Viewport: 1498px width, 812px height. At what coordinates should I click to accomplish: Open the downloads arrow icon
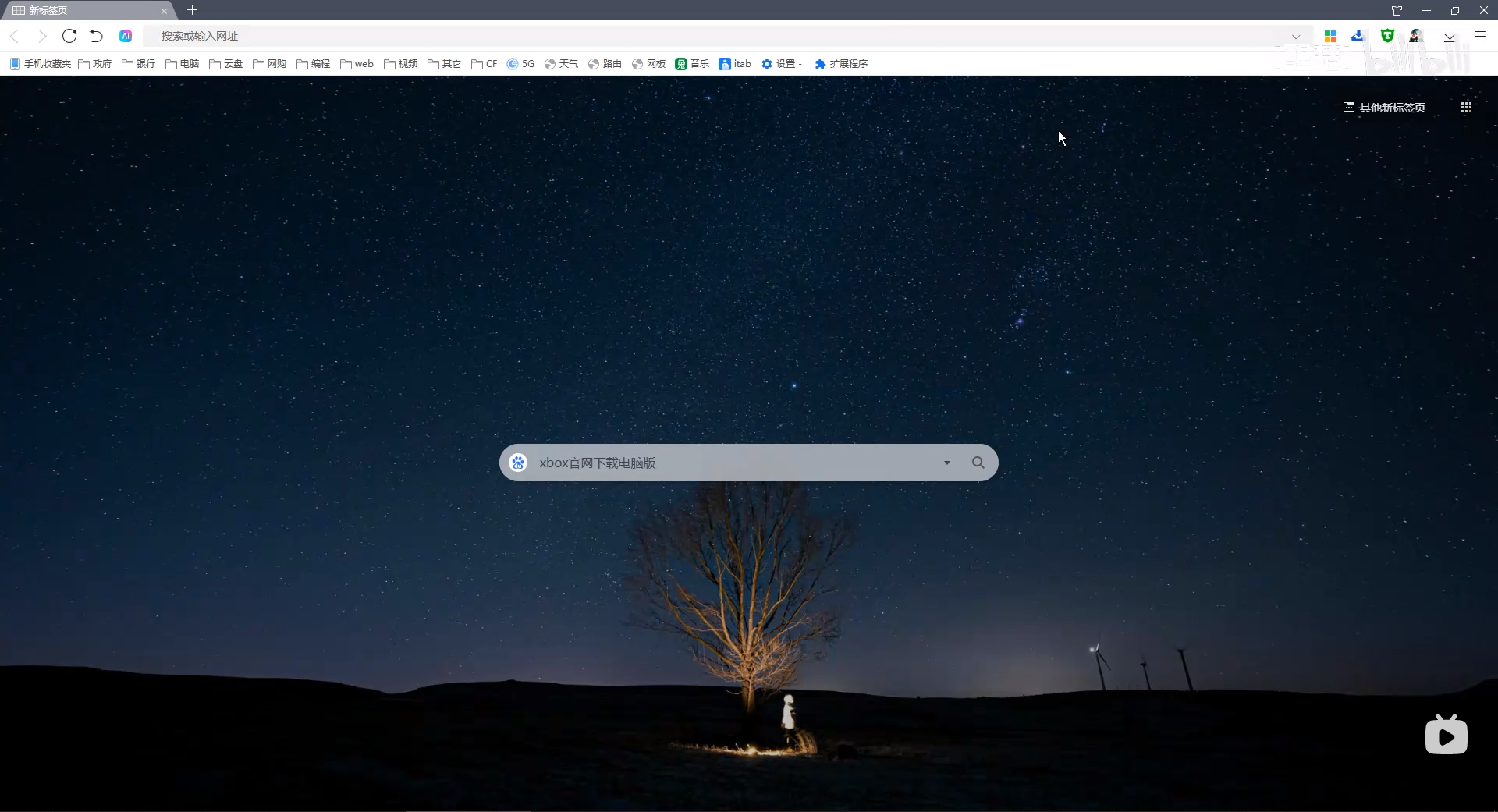click(1449, 36)
